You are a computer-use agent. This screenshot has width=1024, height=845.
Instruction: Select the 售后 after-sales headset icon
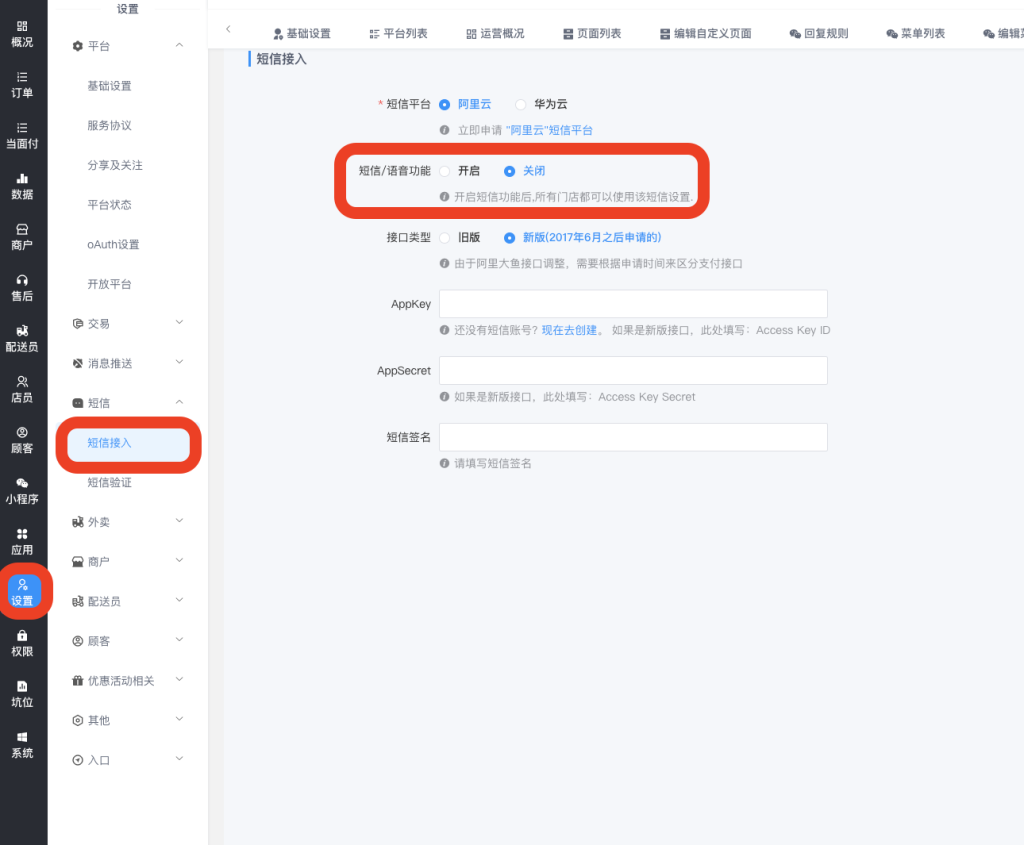pyautogui.click(x=22, y=280)
